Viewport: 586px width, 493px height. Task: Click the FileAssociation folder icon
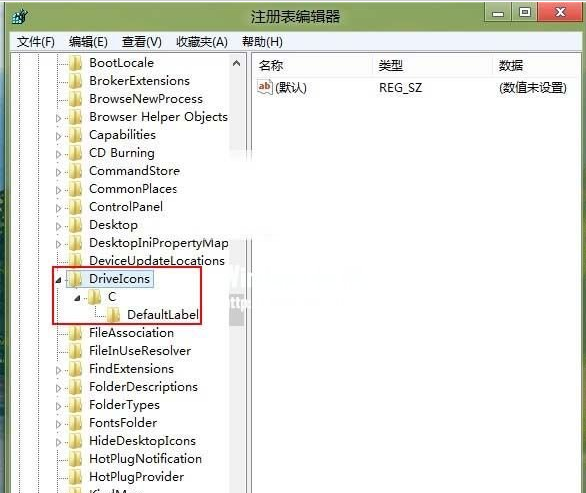click(75, 333)
